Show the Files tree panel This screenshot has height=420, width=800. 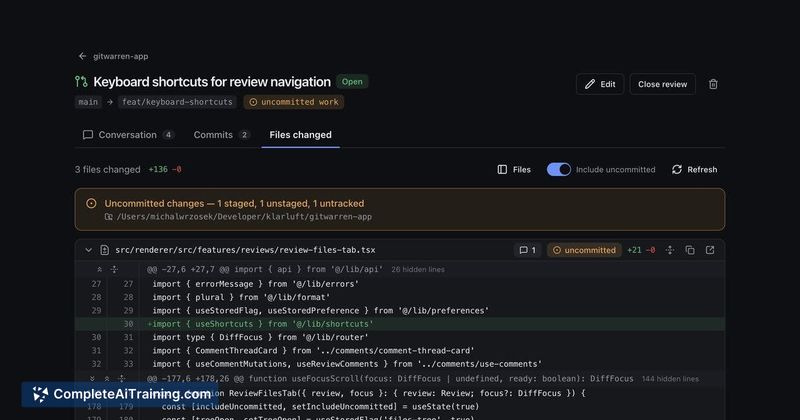[x=514, y=169]
